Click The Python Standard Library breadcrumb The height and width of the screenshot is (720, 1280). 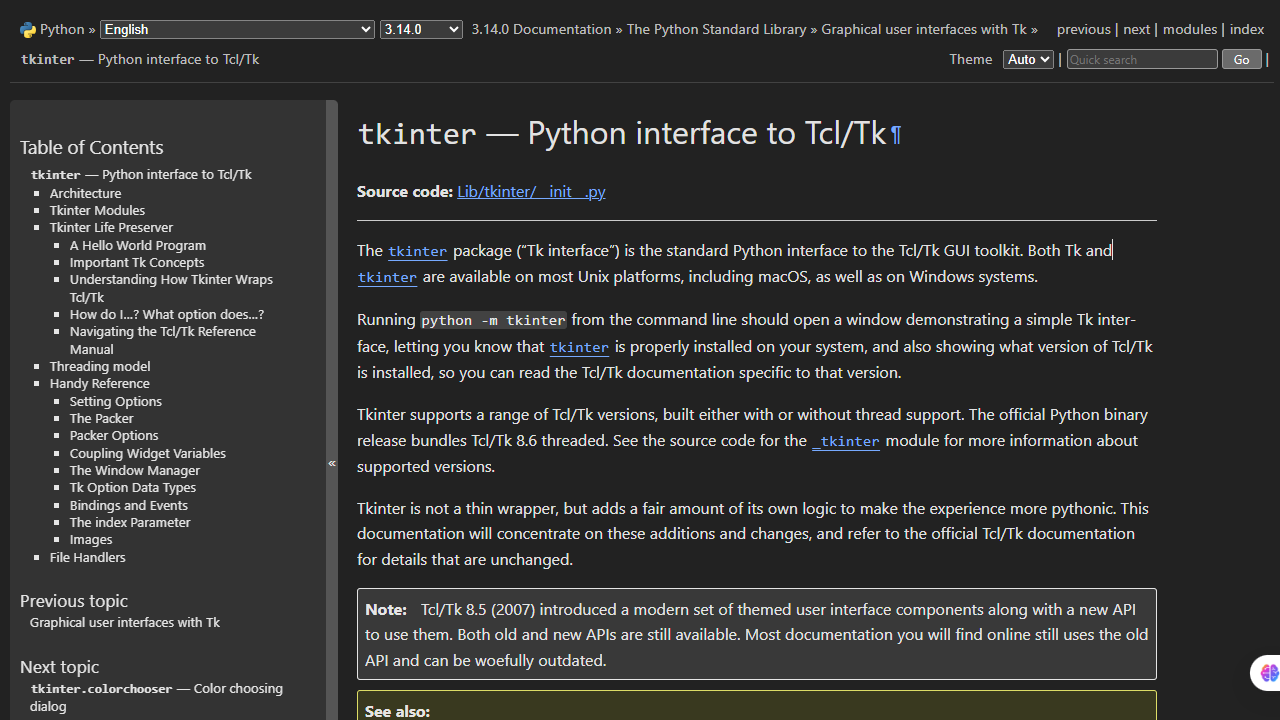[716, 29]
